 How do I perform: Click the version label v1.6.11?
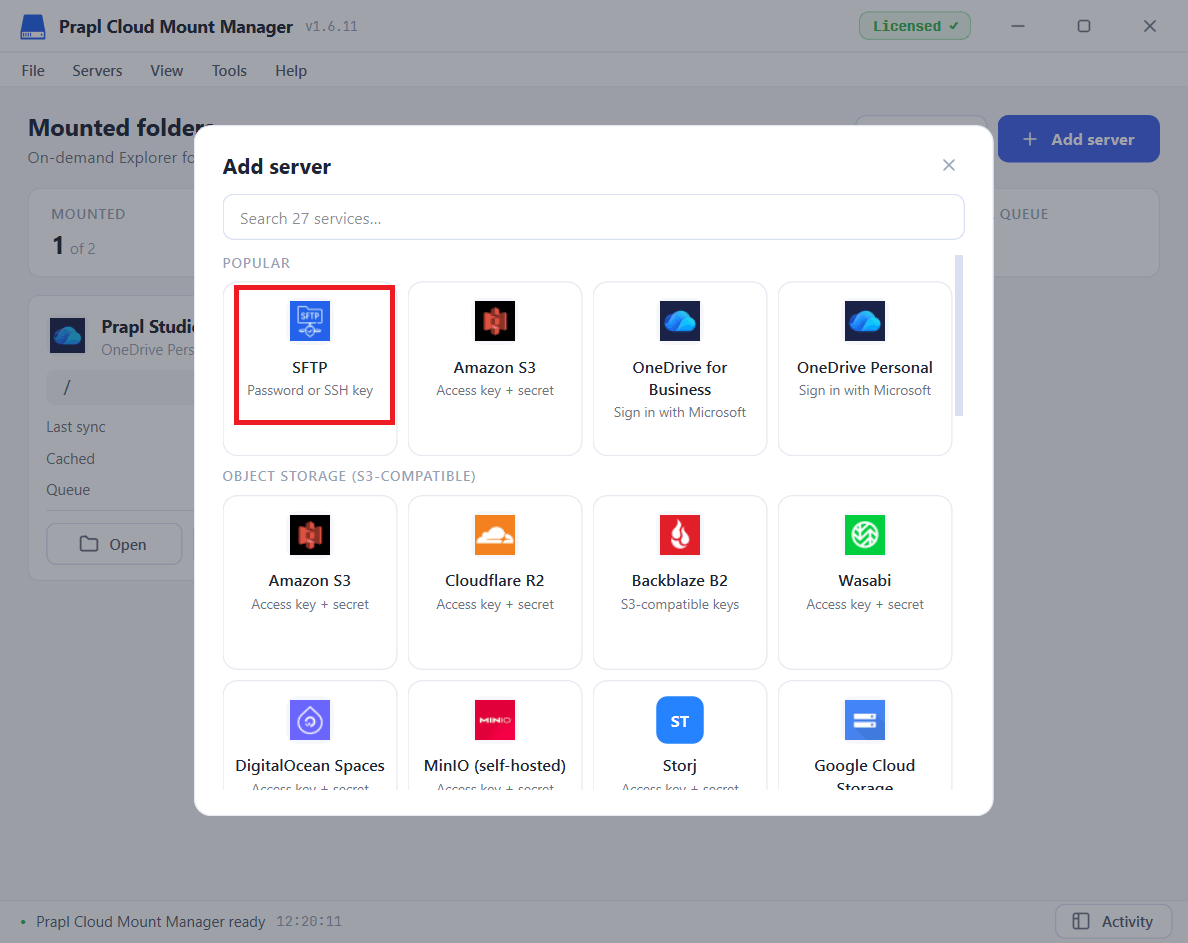coord(331,27)
